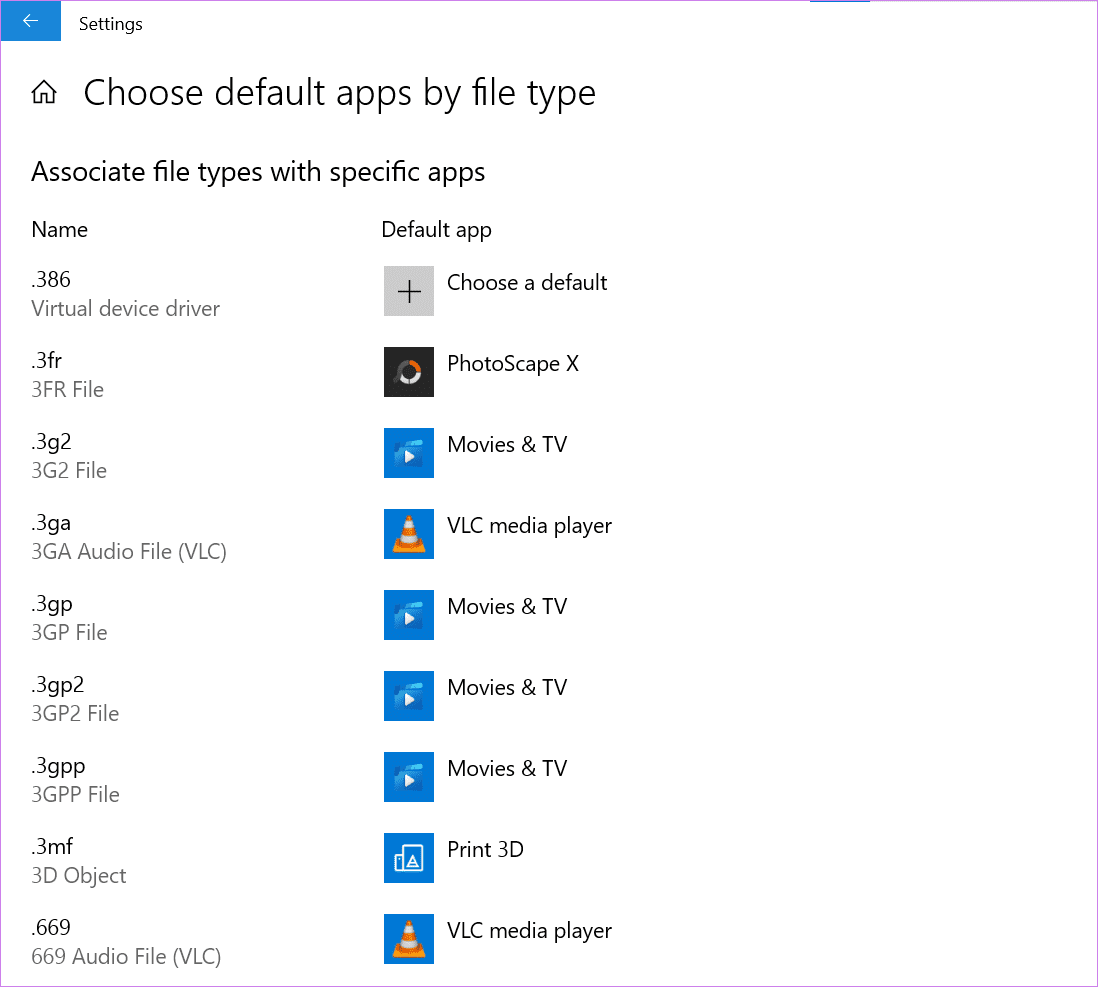Click Print 3D icon for .3mf
Screen dimensions: 1098x987
(409, 858)
